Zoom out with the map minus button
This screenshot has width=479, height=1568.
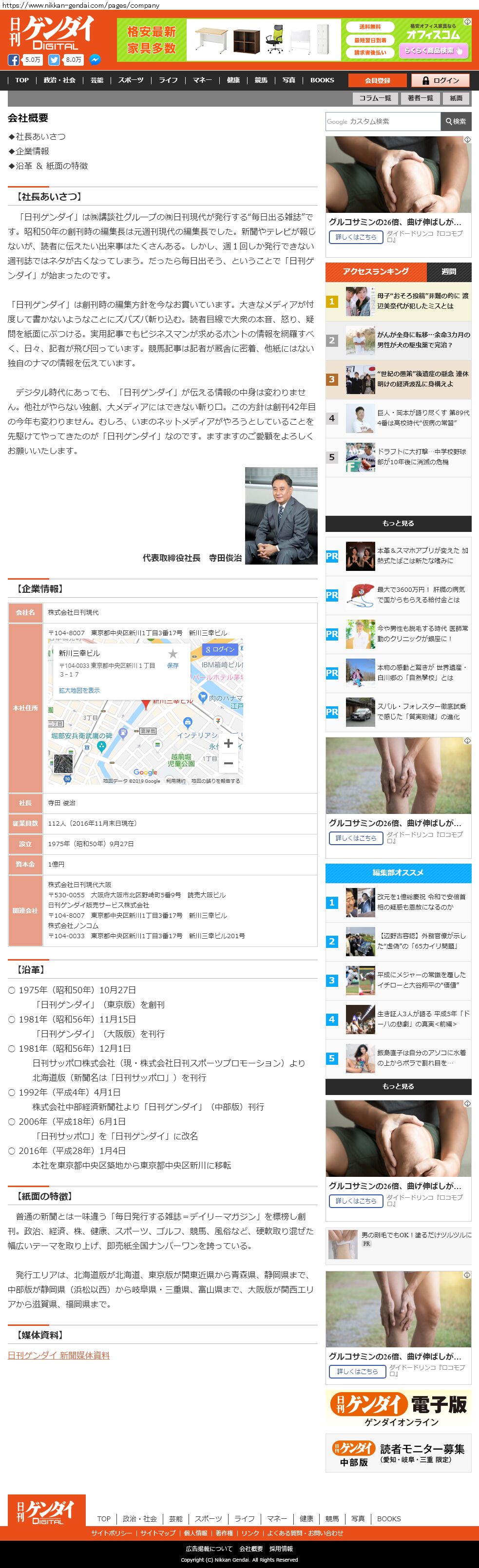(x=228, y=763)
